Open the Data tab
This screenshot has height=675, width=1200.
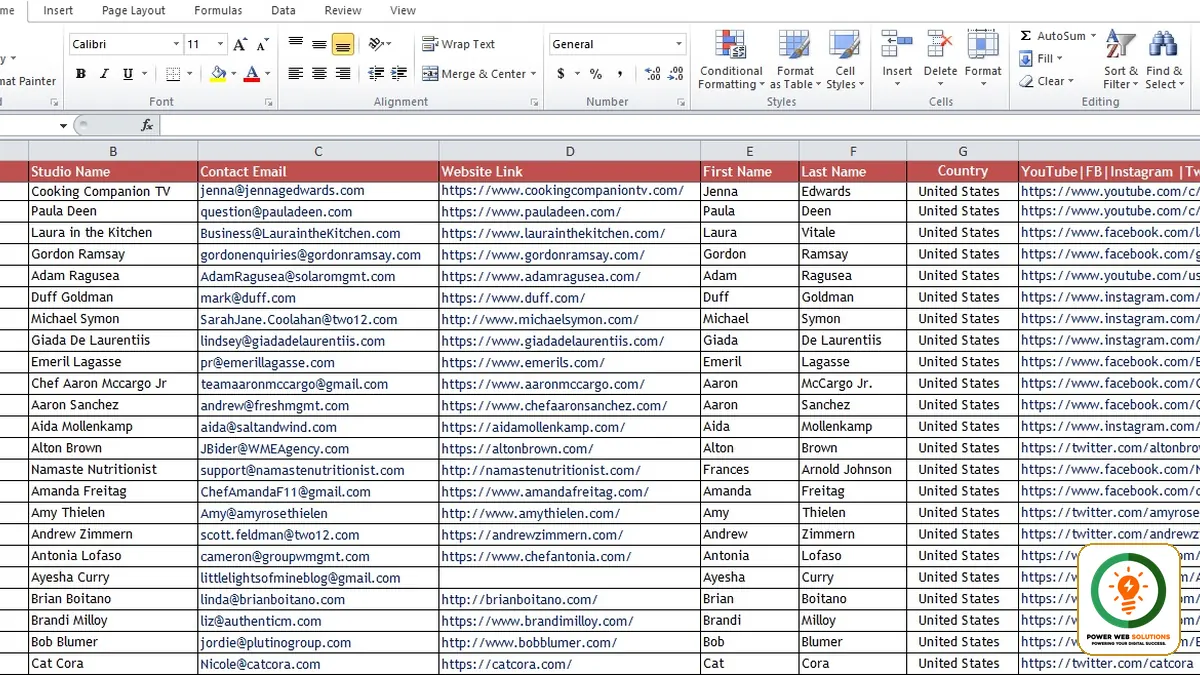coord(283,11)
